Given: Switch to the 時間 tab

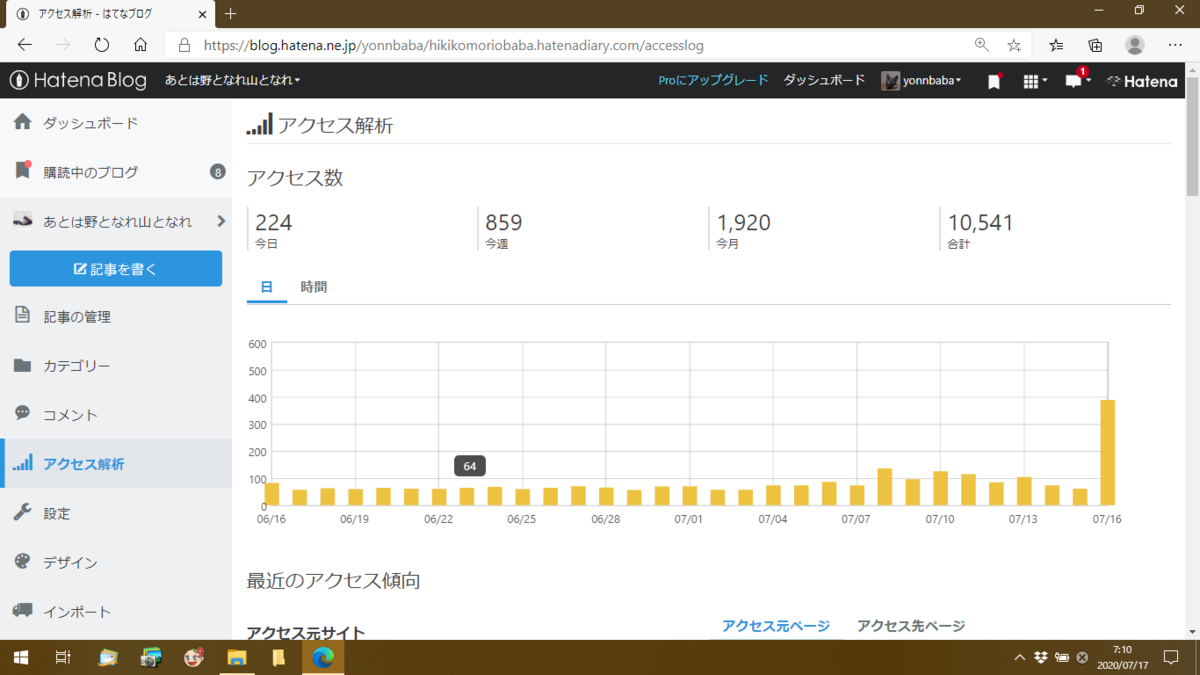Looking at the screenshot, I should click(x=313, y=287).
